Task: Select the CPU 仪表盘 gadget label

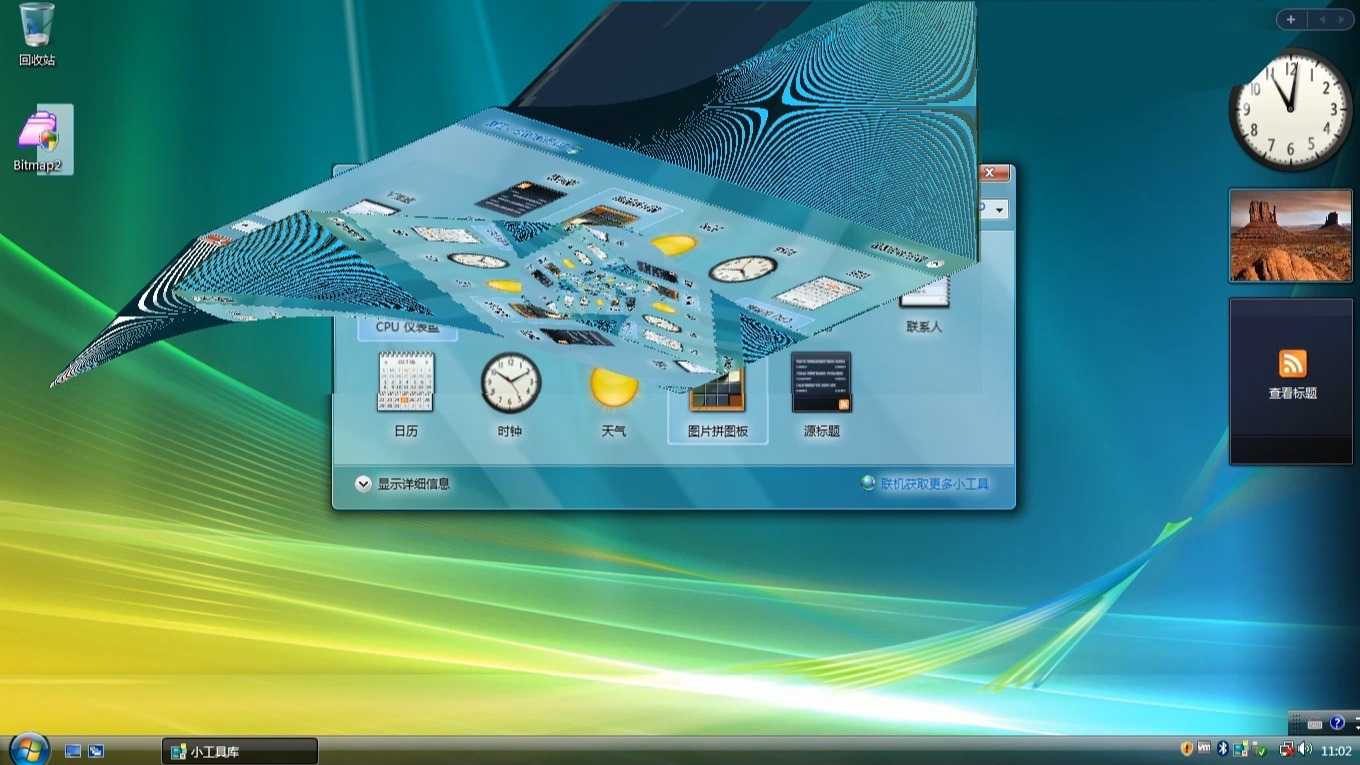Action: [407, 327]
